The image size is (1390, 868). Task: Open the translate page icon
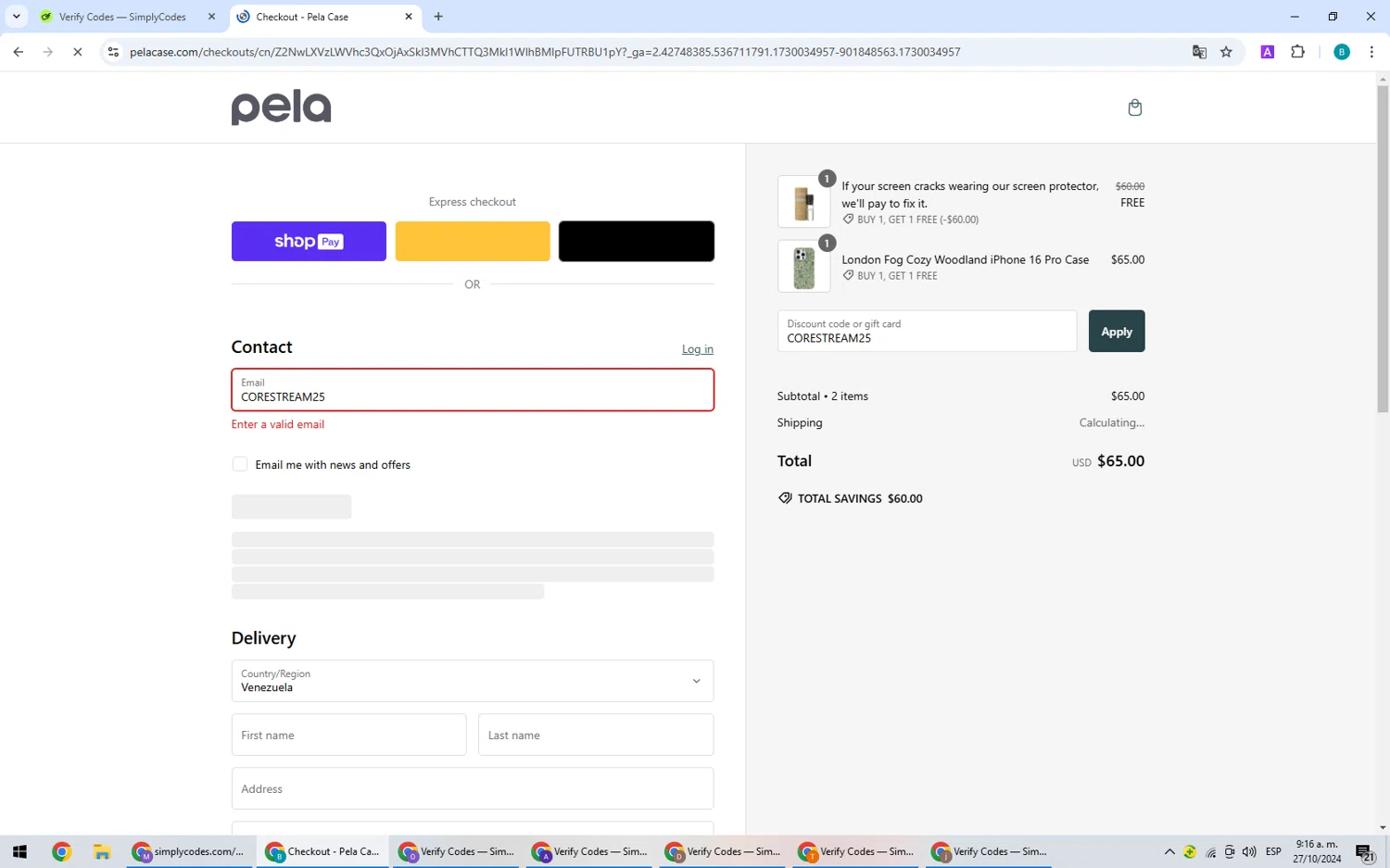(1199, 52)
